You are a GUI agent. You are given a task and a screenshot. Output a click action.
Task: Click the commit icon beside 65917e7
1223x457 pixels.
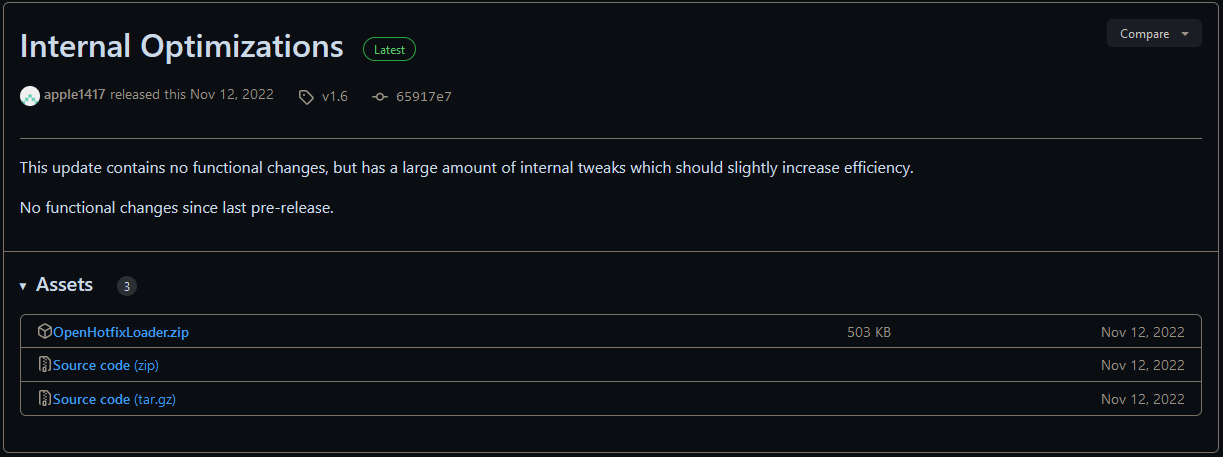tap(380, 97)
